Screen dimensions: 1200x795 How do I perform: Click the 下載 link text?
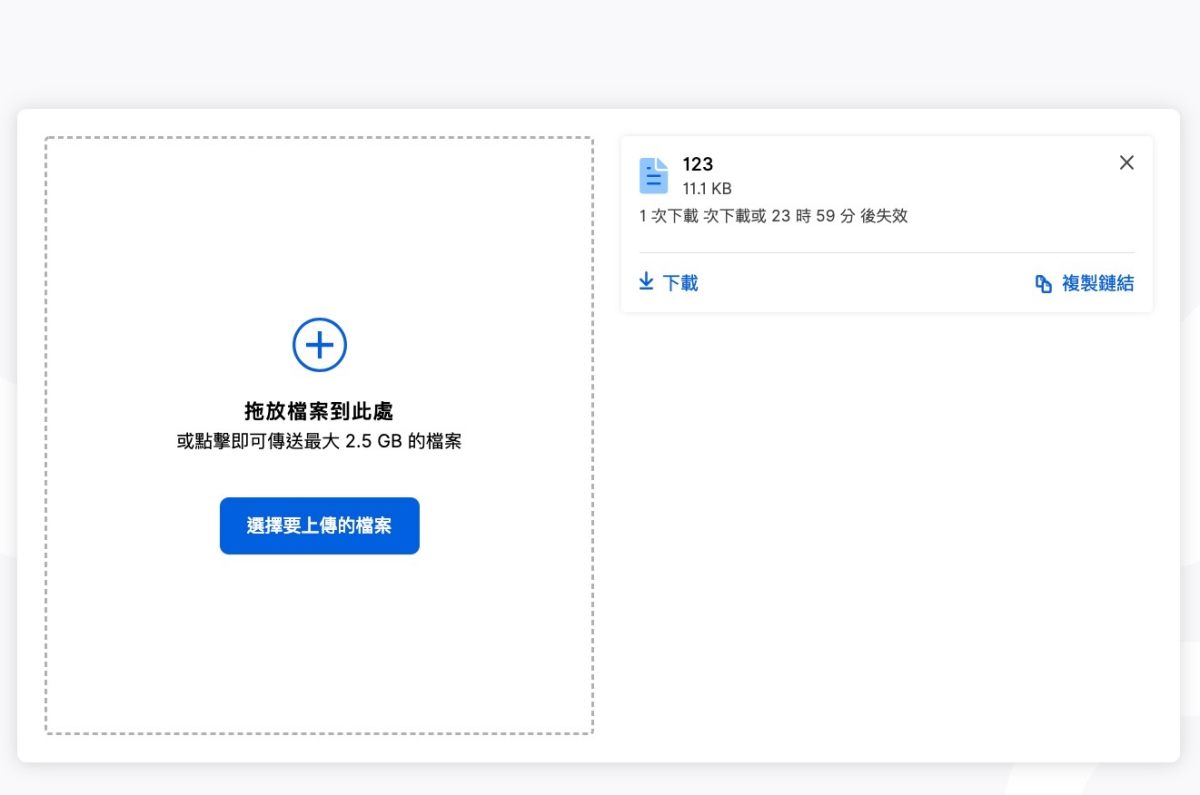point(680,283)
